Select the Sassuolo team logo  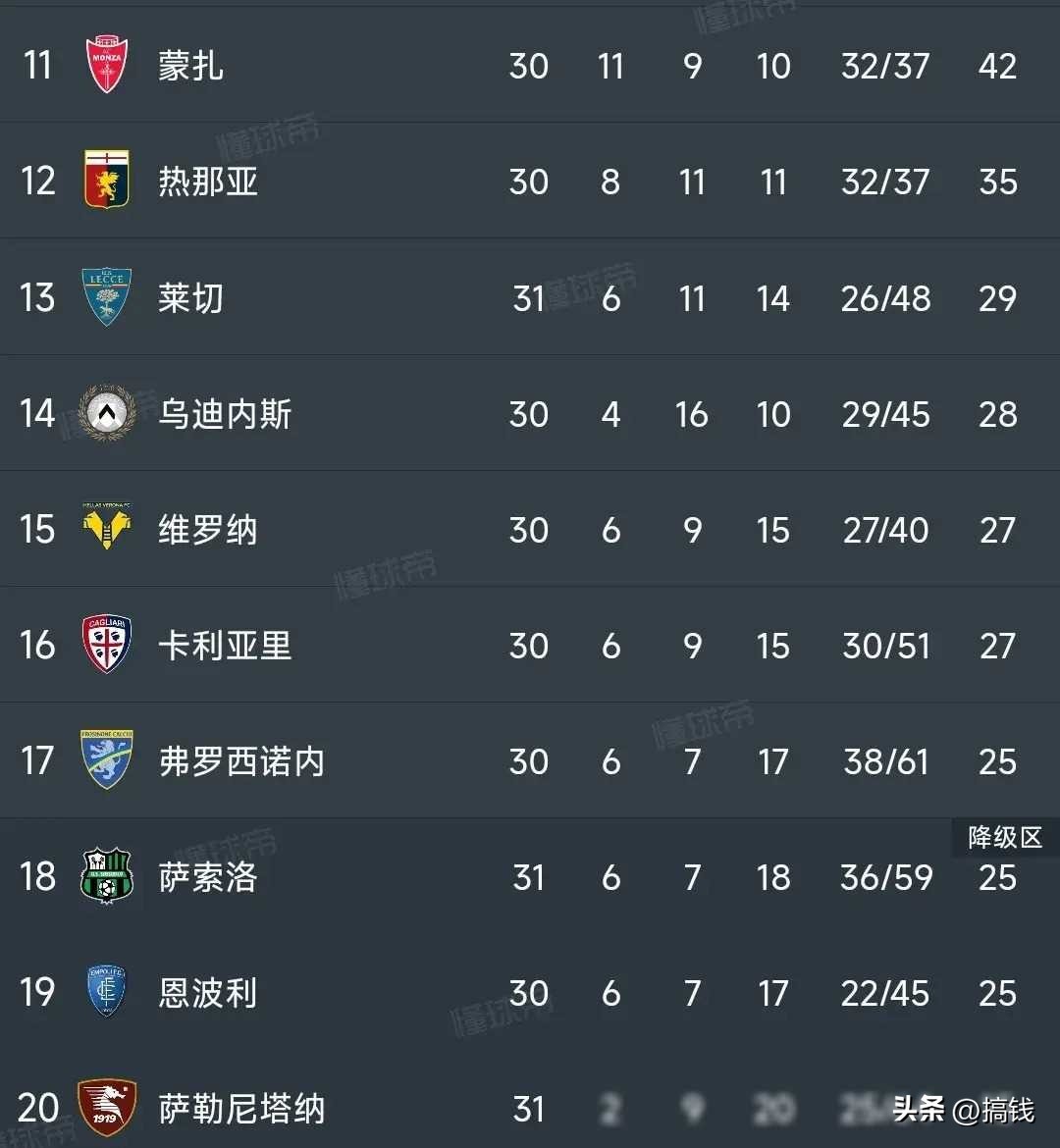point(107,876)
